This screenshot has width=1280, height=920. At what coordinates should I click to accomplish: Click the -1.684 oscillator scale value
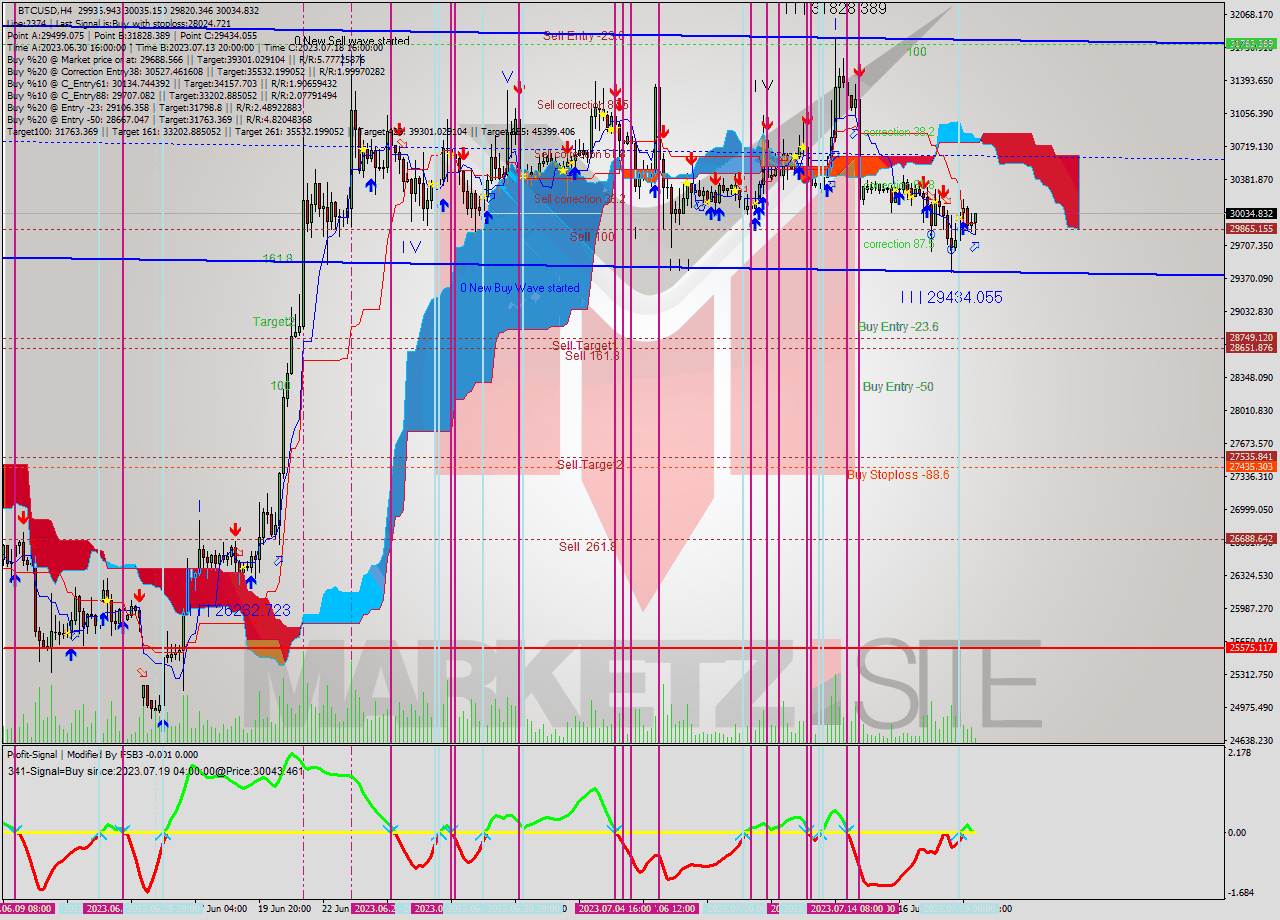[x=1243, y=893]
